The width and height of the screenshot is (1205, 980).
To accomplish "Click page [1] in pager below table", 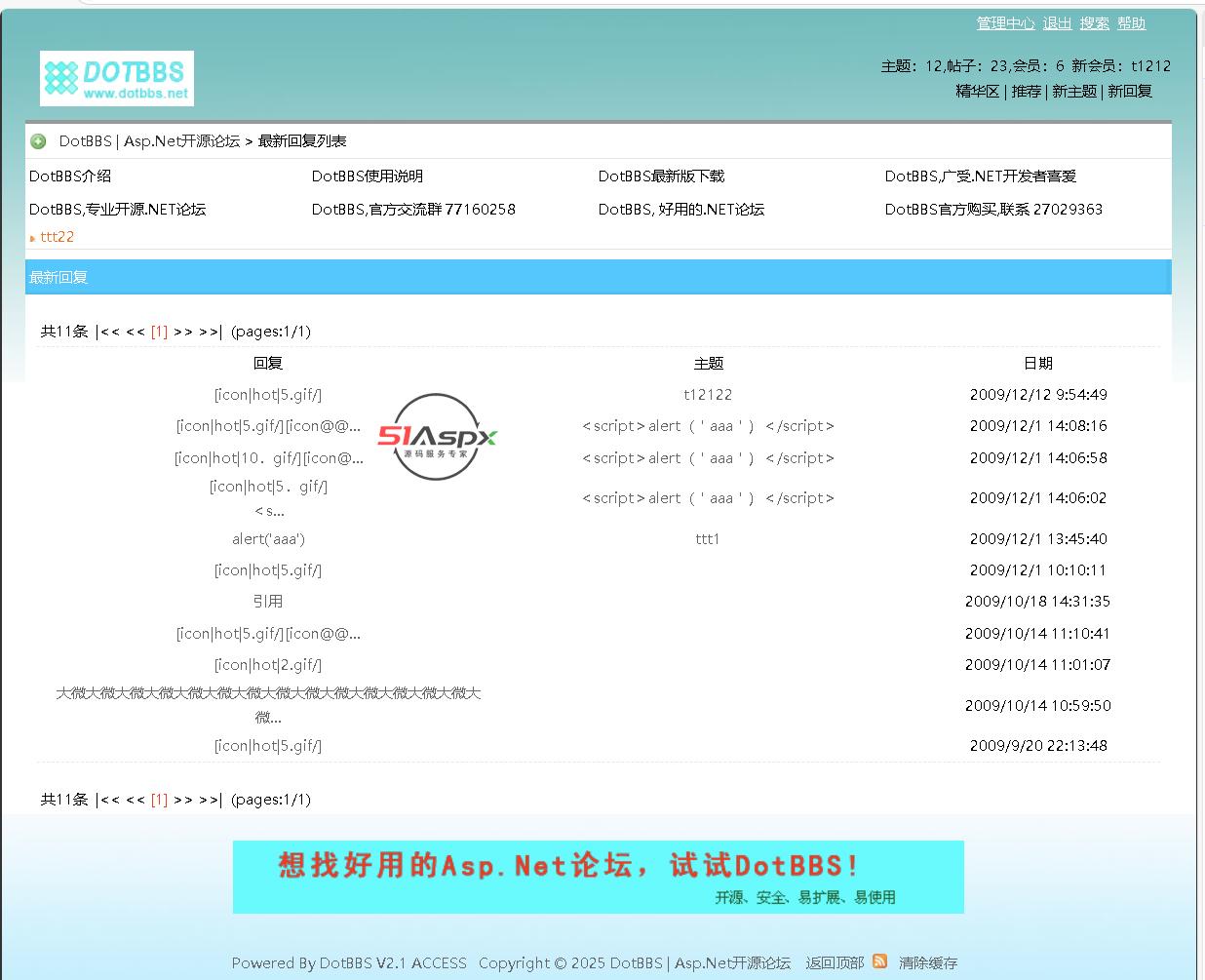I will [159, 800].
